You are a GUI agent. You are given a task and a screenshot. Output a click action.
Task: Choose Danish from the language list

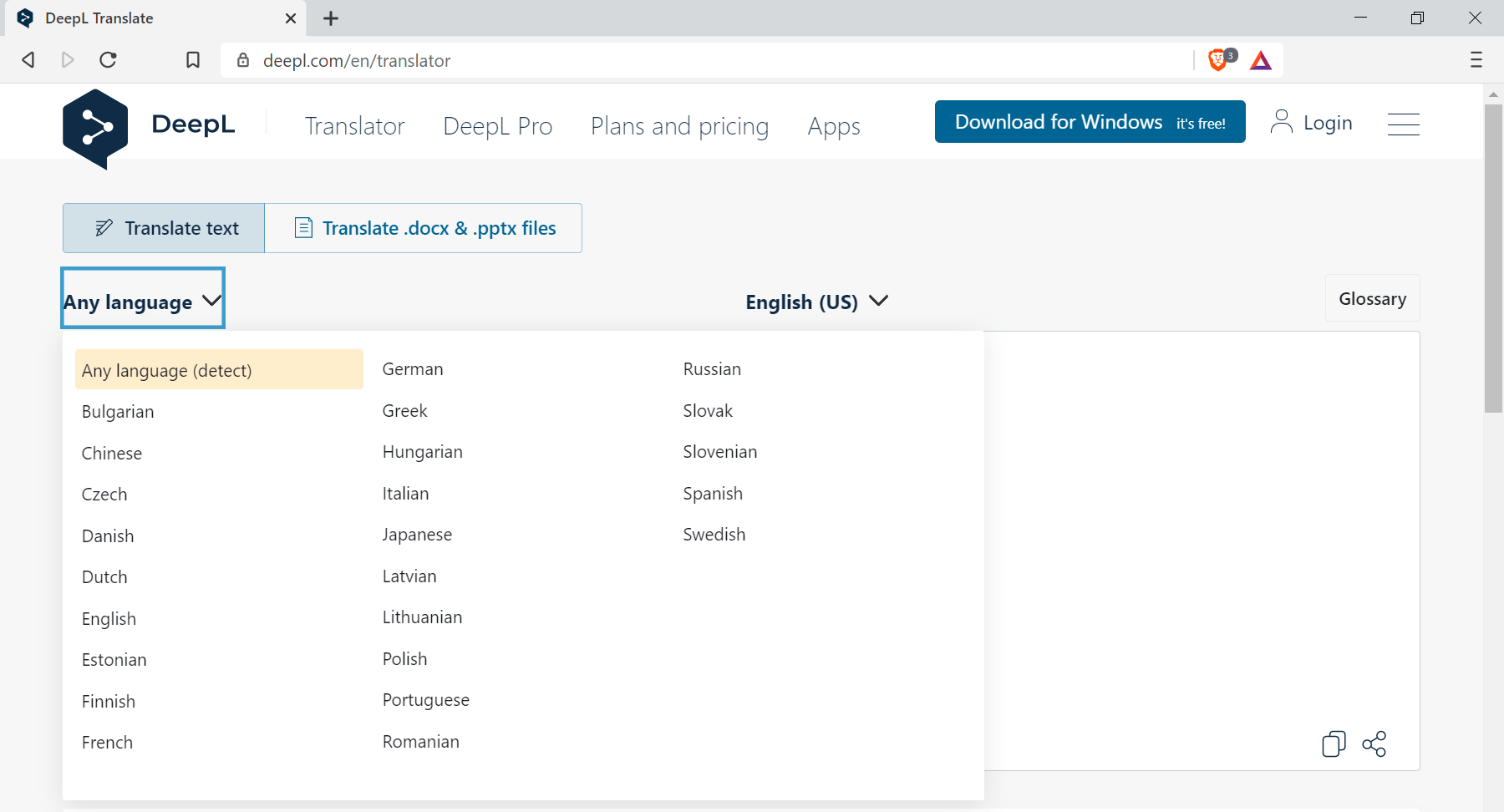(108, 536)
